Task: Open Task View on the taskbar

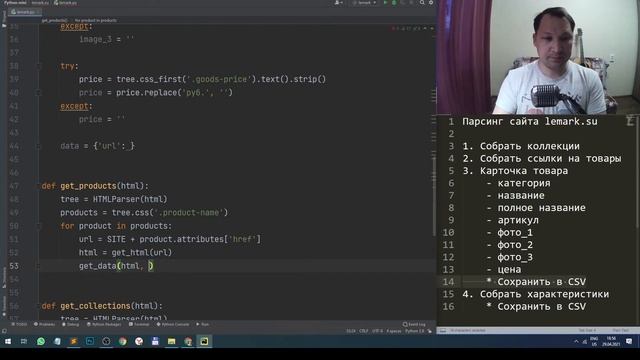Action: (x=24, y=341)
